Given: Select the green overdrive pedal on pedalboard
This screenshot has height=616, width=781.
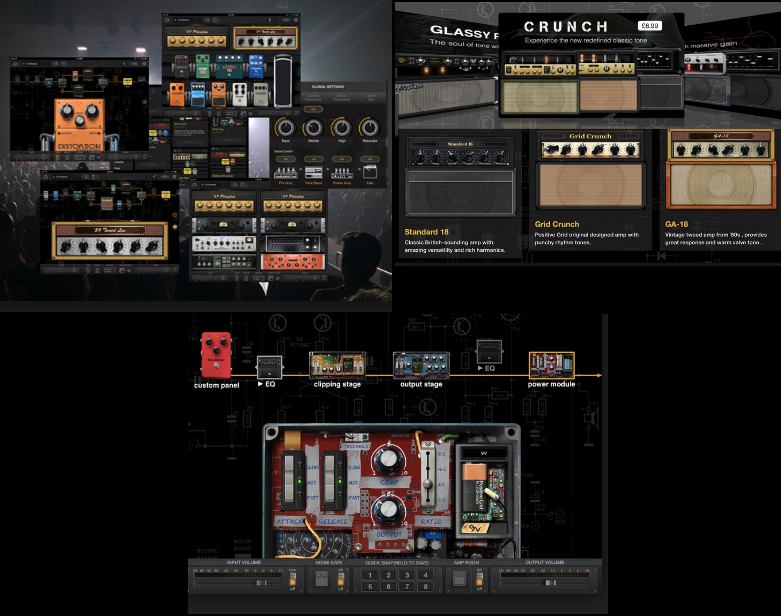Looking at the screenshot, I should (x=202, y=66).
